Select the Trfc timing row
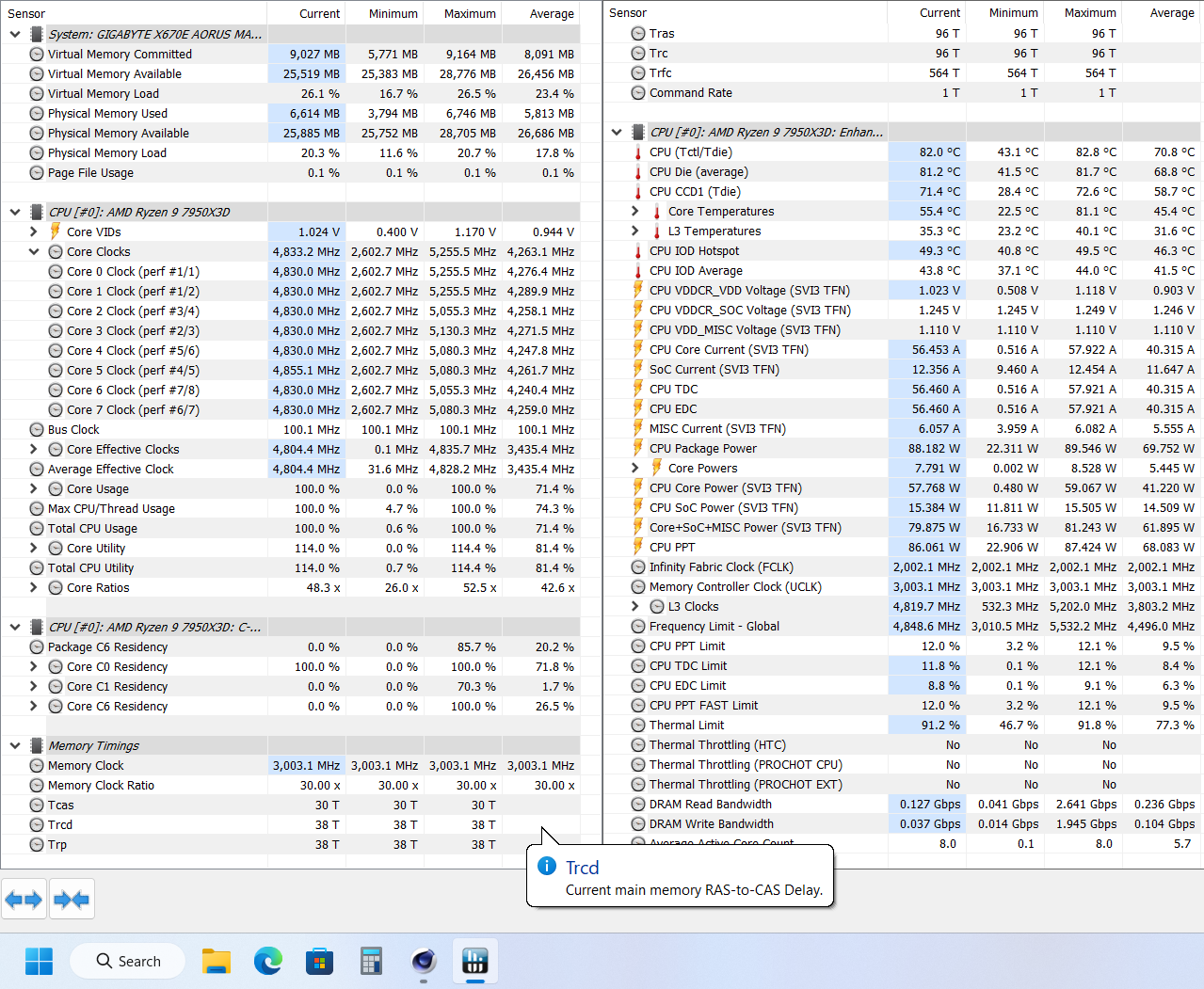Screen dimensions: 1204x989 coord(904,73)
